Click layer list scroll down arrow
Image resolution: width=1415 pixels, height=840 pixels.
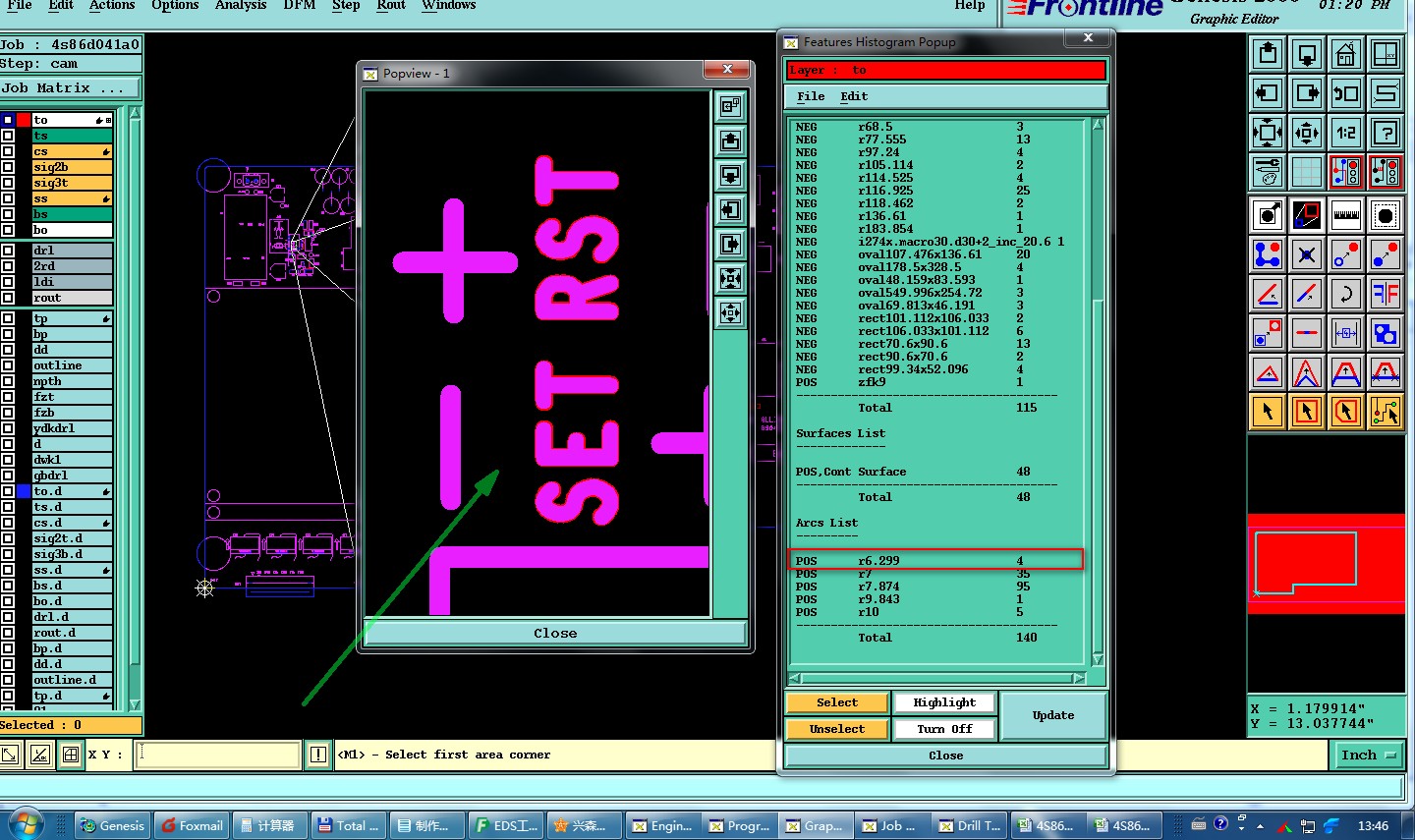(135, 703)
